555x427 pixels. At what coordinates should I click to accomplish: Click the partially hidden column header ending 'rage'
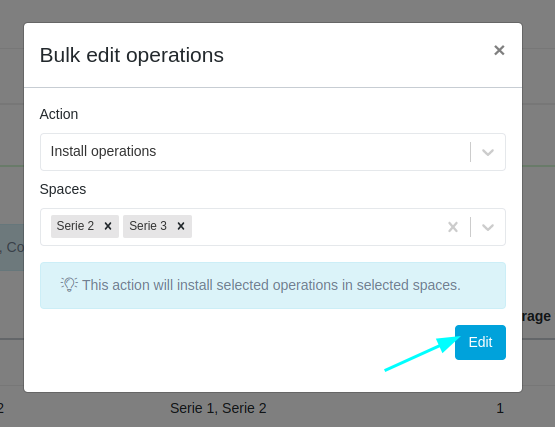[x=537, y=316]
